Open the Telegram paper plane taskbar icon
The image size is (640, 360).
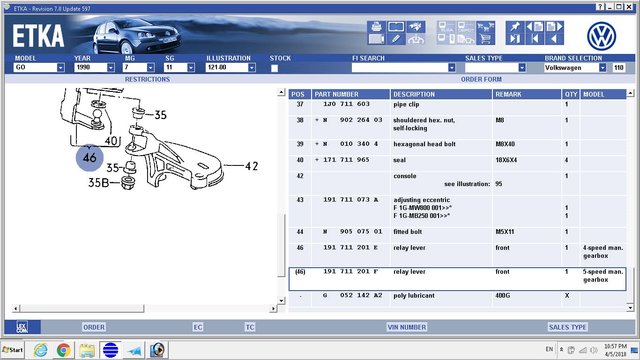pyautogui.click(x=134, y=350)
